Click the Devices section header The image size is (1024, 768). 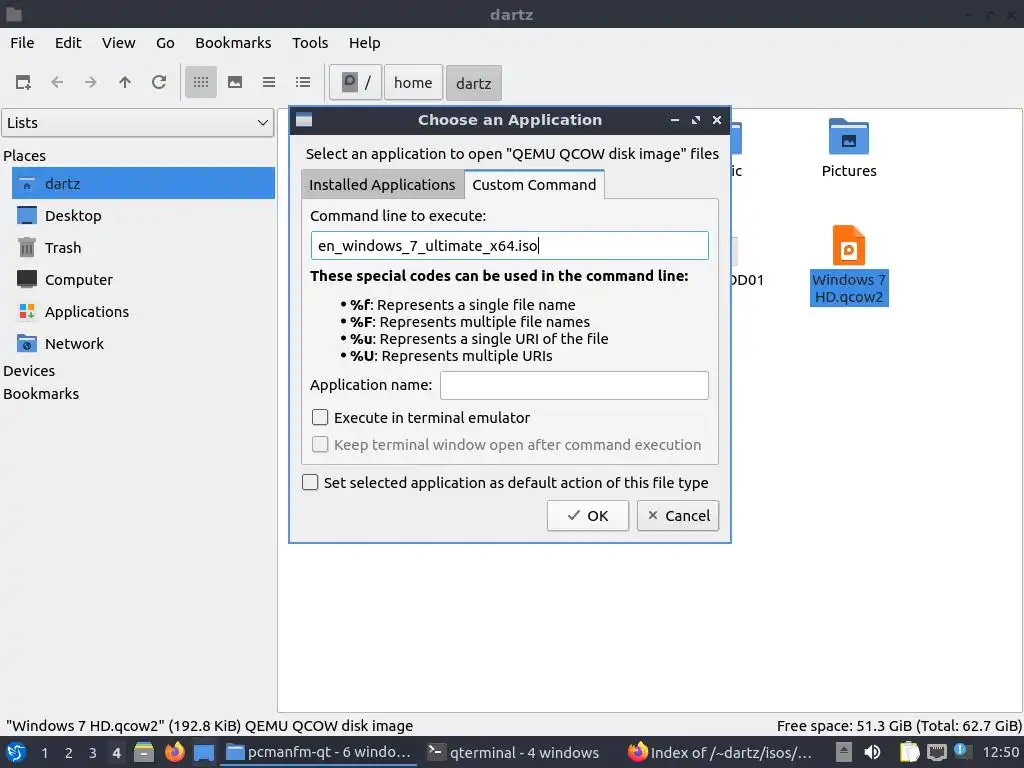pos(29,371)
